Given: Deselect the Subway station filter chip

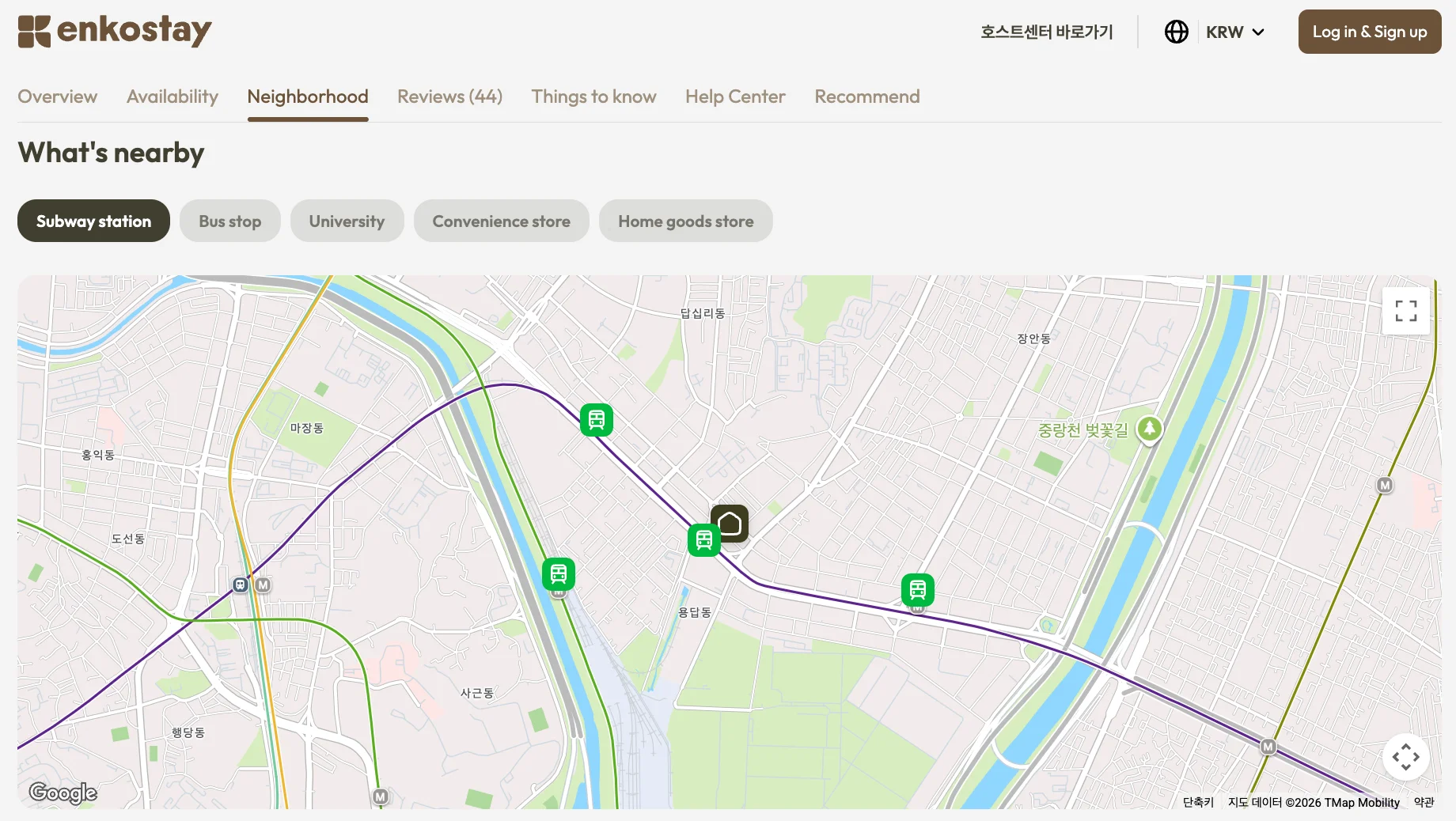Looking at the screenshot, I should coord(93,221).
